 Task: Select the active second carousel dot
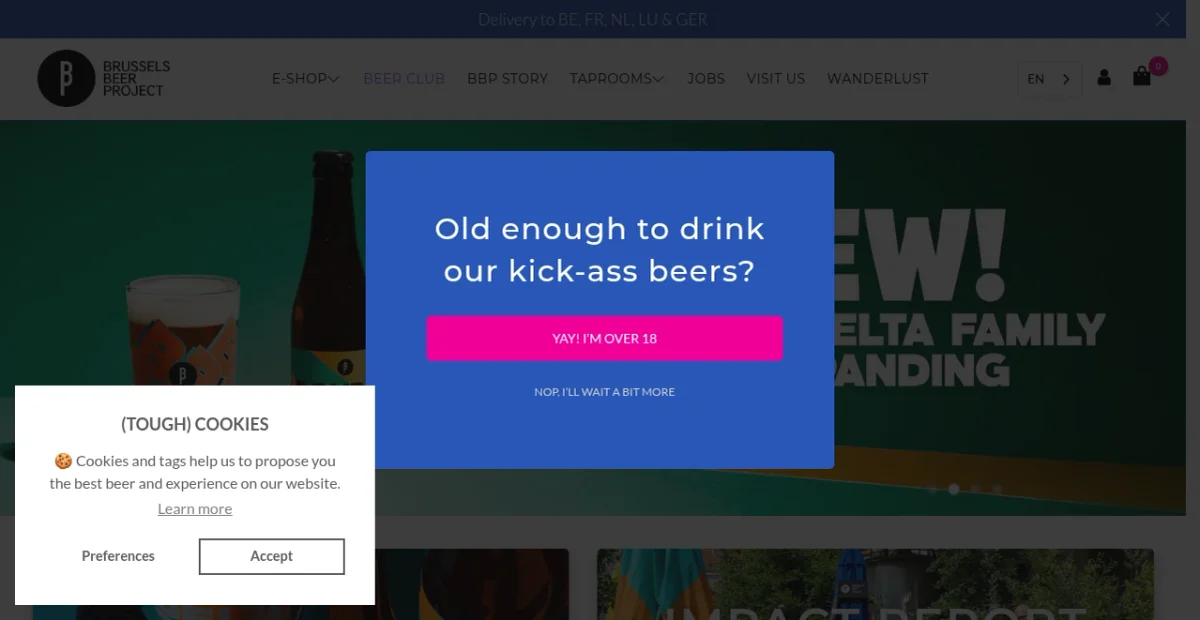[x=954, y=489]
